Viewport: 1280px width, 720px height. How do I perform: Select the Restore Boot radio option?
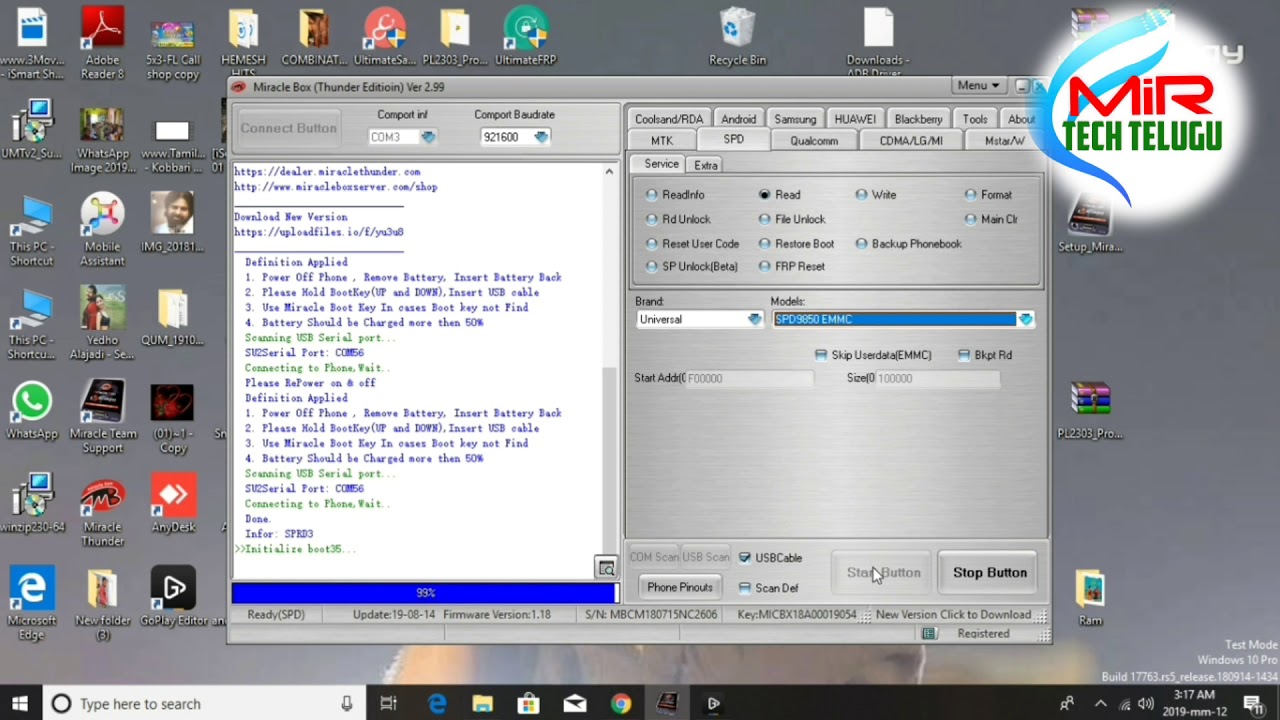(796, 244)
